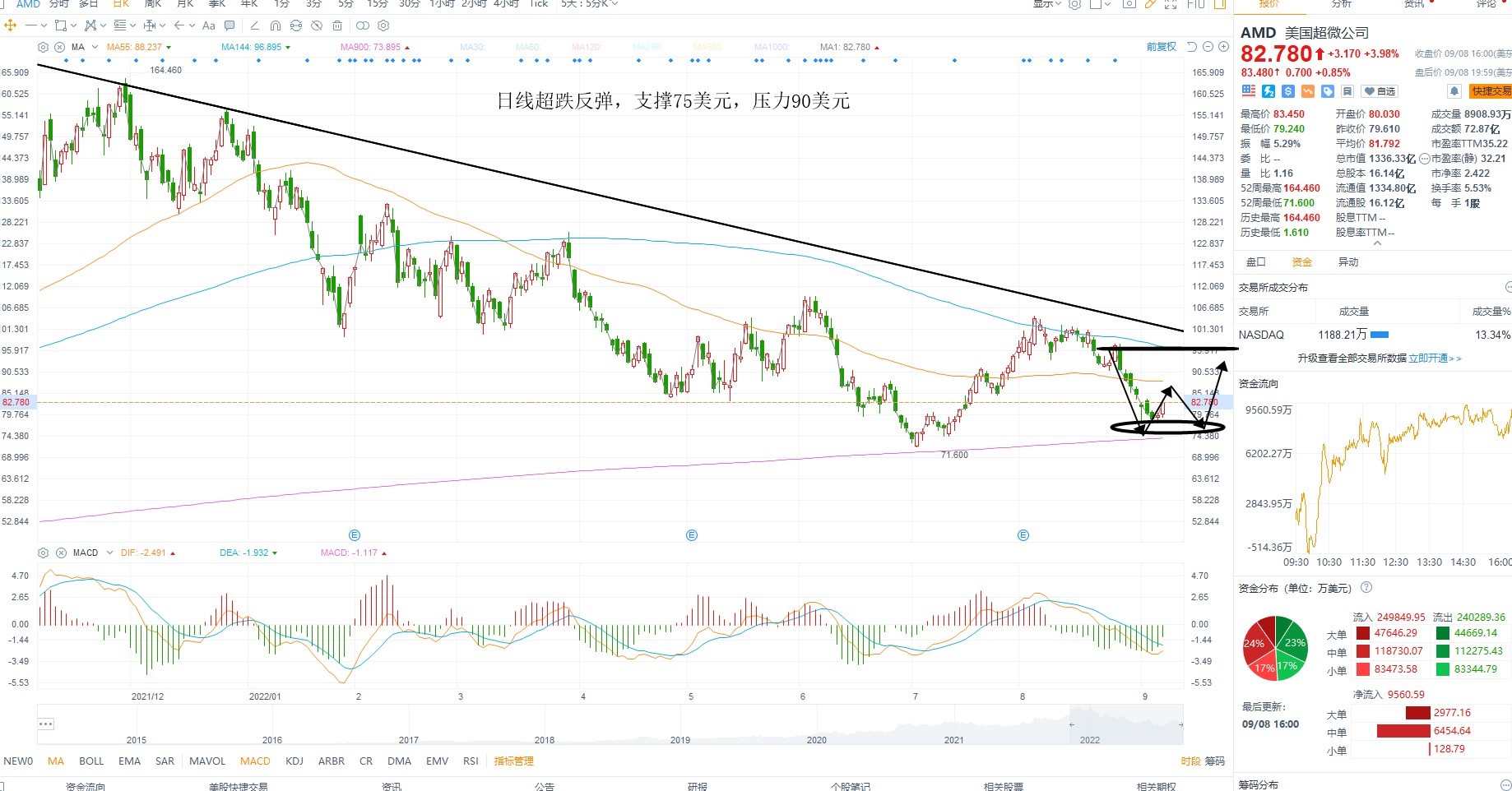Select the comment bubble annotation tool
Screen dimensions: 1512x791
(230, 25)
